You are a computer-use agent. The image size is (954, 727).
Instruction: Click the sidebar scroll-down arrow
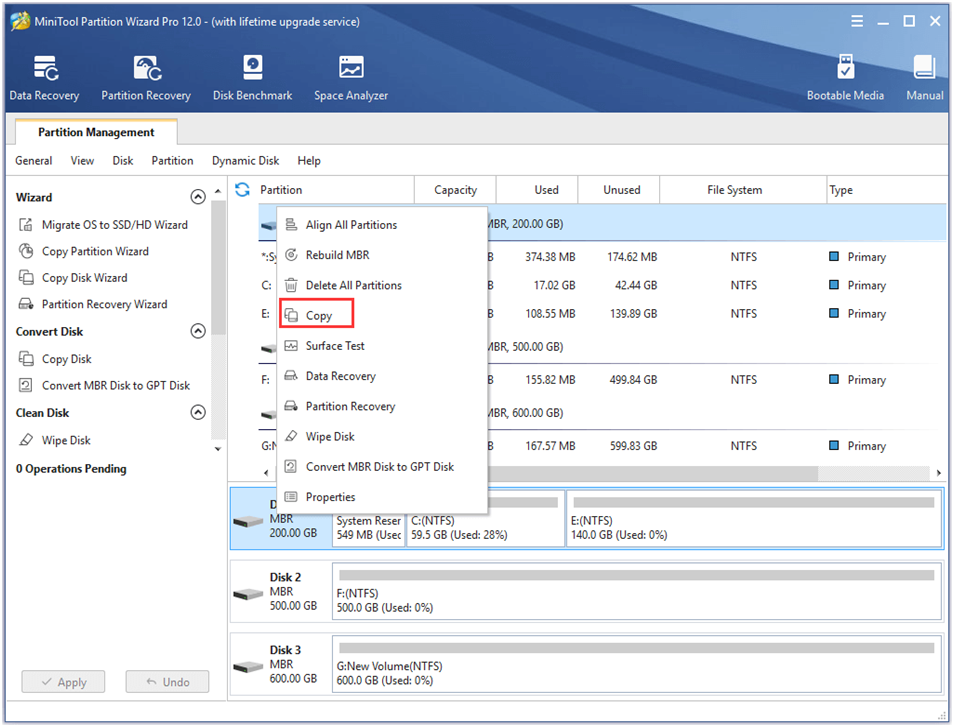tap(218, 449)
